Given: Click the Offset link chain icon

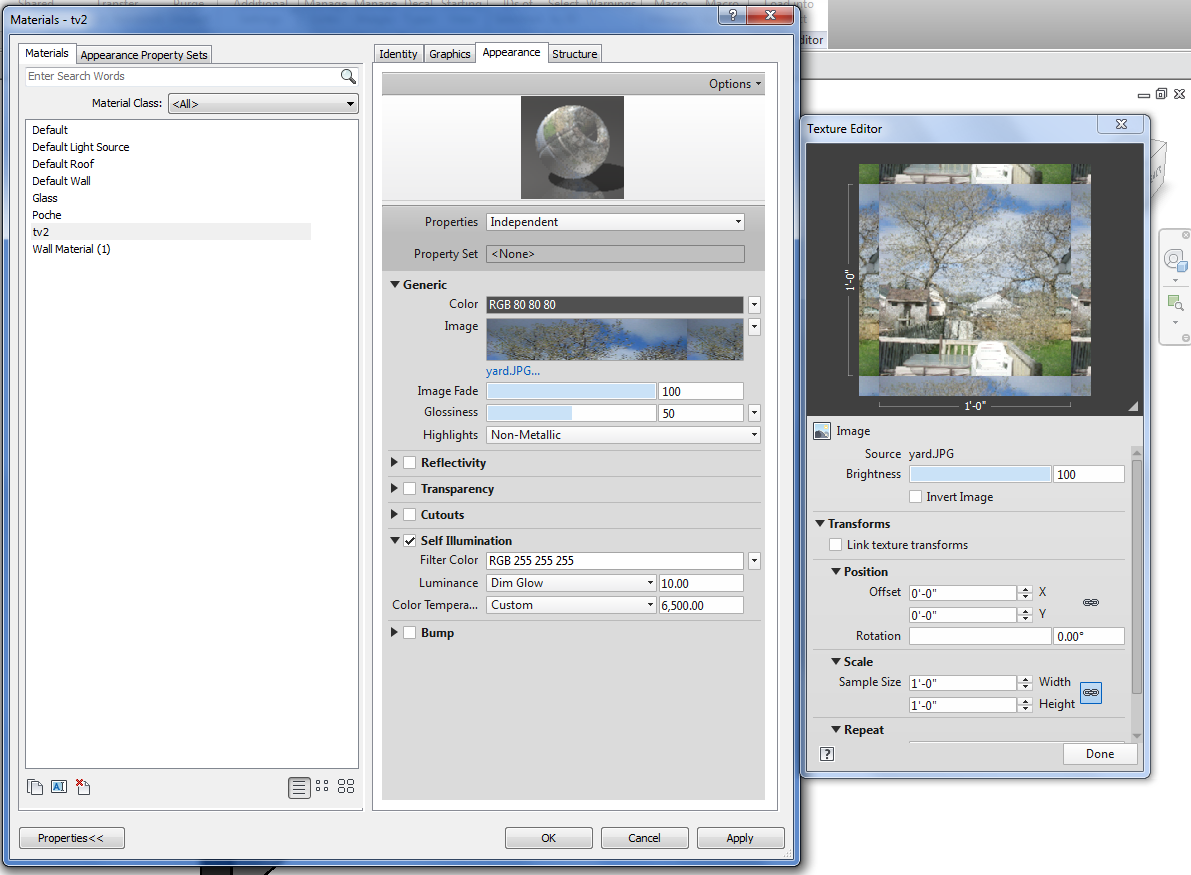Looking at the screenshot, I should tap(1091, 603).
